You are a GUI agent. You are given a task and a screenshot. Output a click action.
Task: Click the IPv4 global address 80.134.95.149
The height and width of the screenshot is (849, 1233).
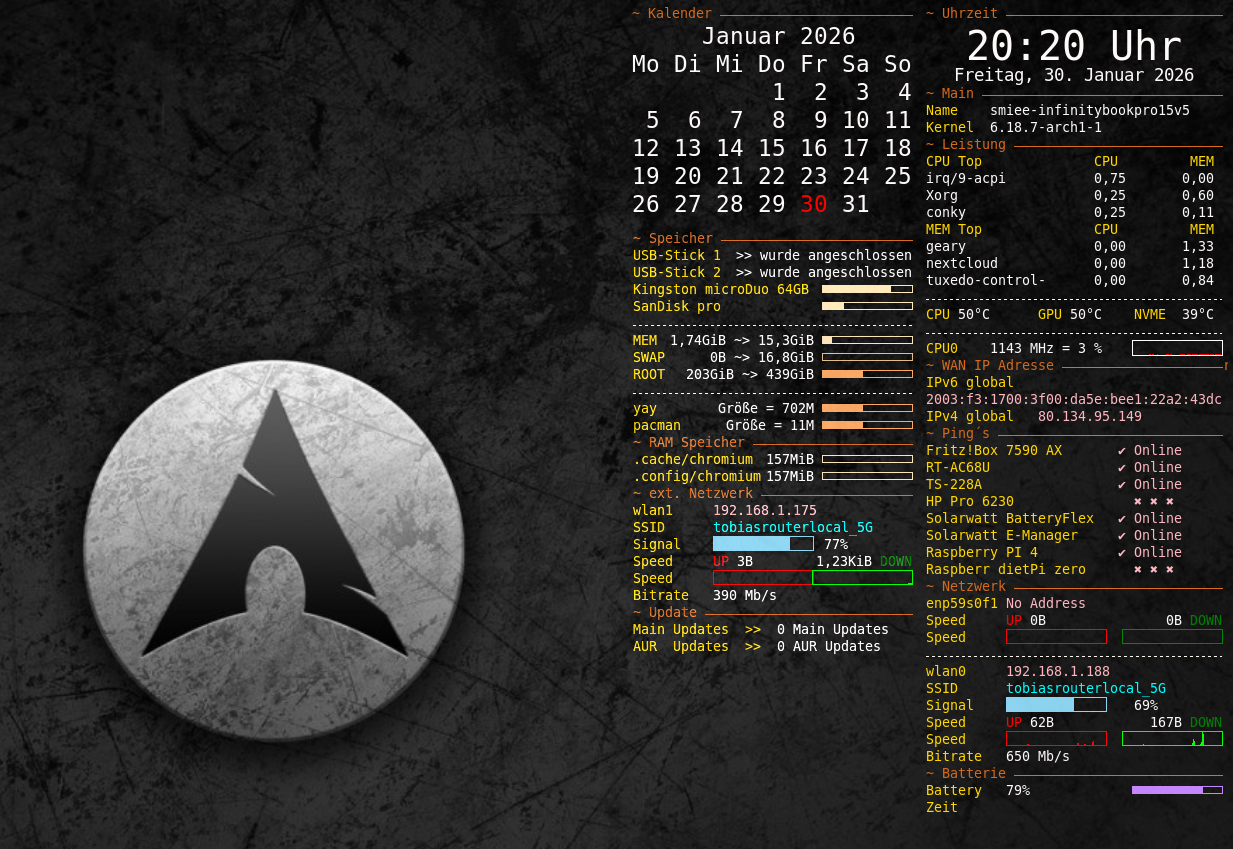tap(1089, 416)
